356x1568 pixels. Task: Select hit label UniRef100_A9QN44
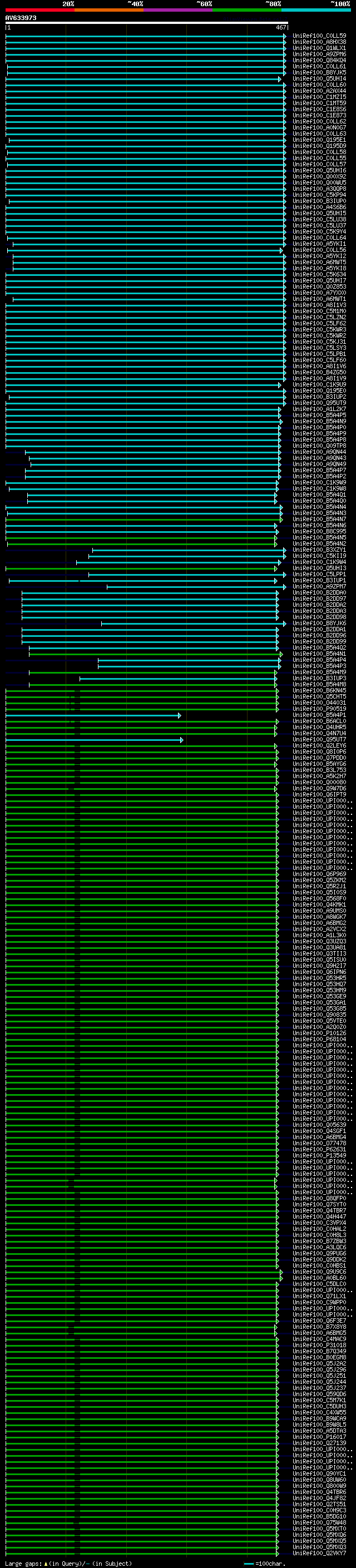[319, 452]
